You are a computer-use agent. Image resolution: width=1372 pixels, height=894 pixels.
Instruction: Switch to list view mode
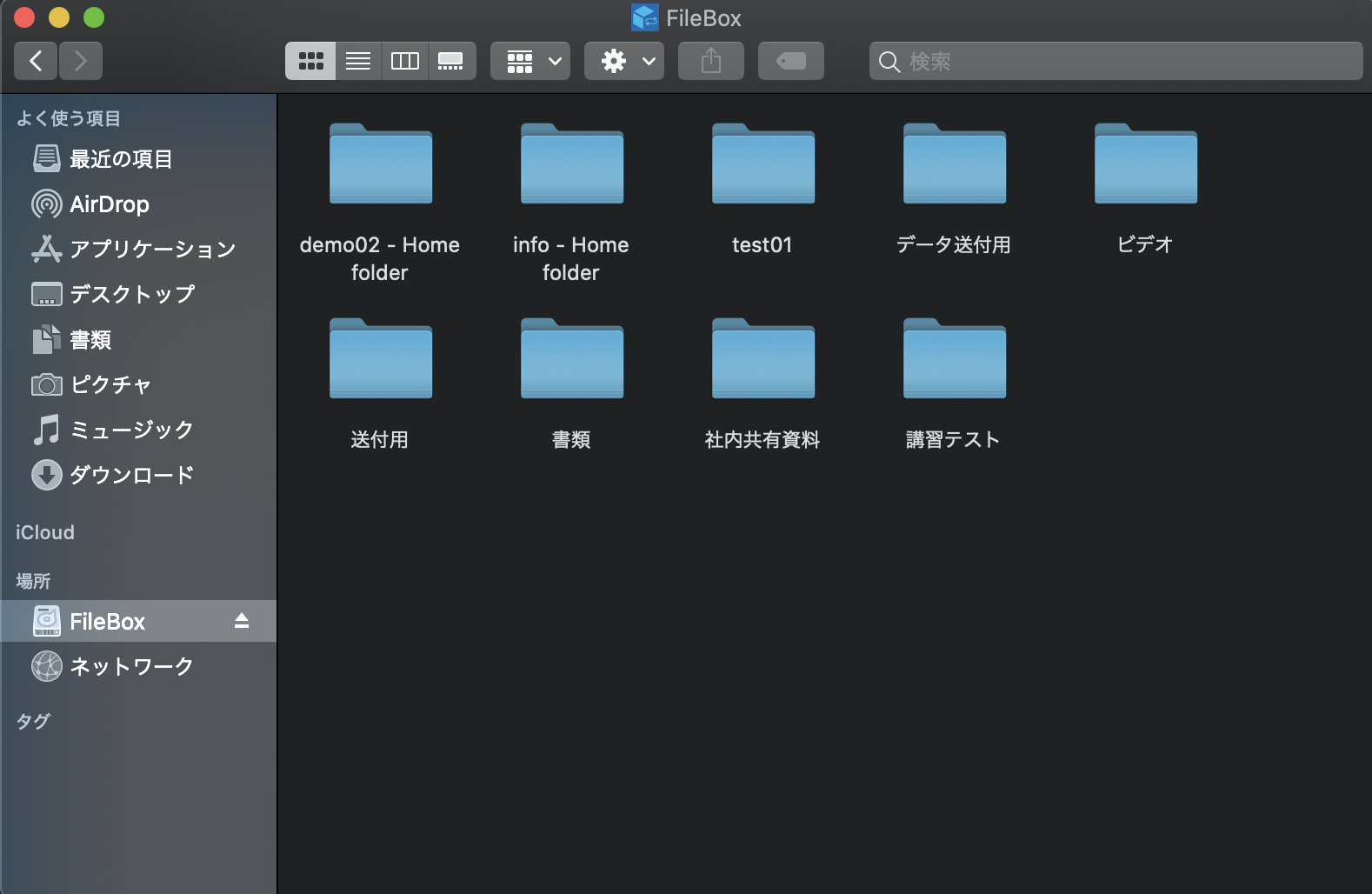click(x=358, y=61)
